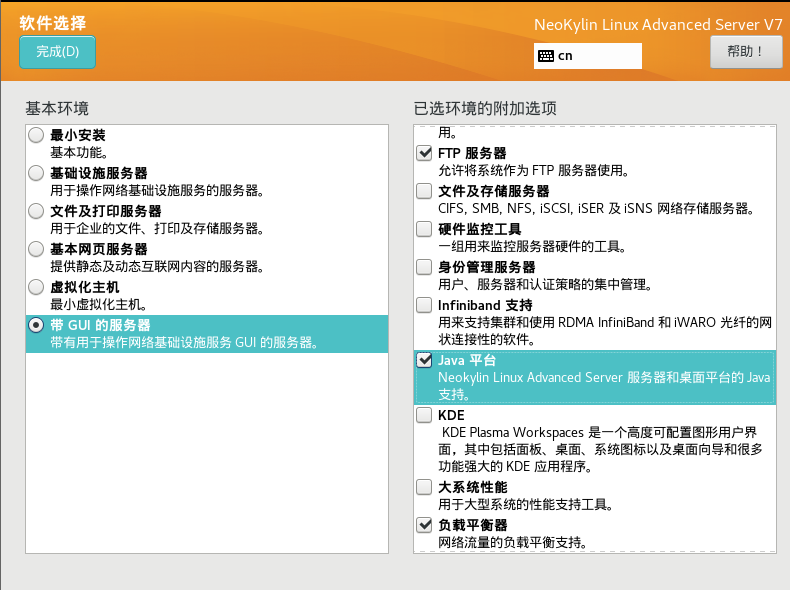The height and width of the screenshot is (590, 790).
Task: Check the 硬件监控工具 checkbox
Action: point(424,229)
